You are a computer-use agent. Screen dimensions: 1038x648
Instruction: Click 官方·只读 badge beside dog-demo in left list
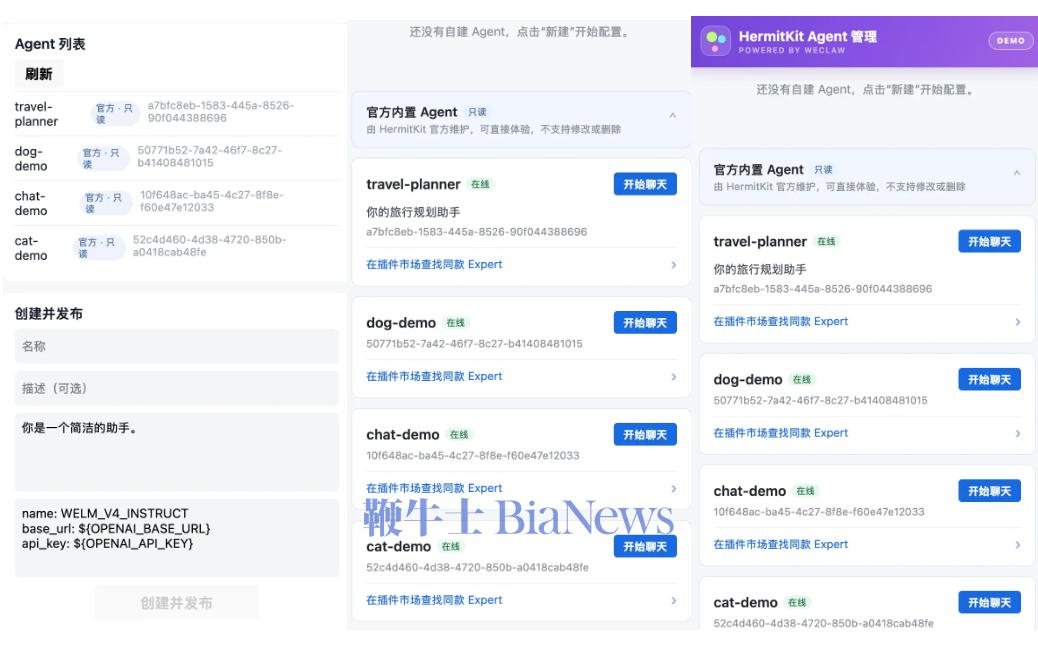101,158
